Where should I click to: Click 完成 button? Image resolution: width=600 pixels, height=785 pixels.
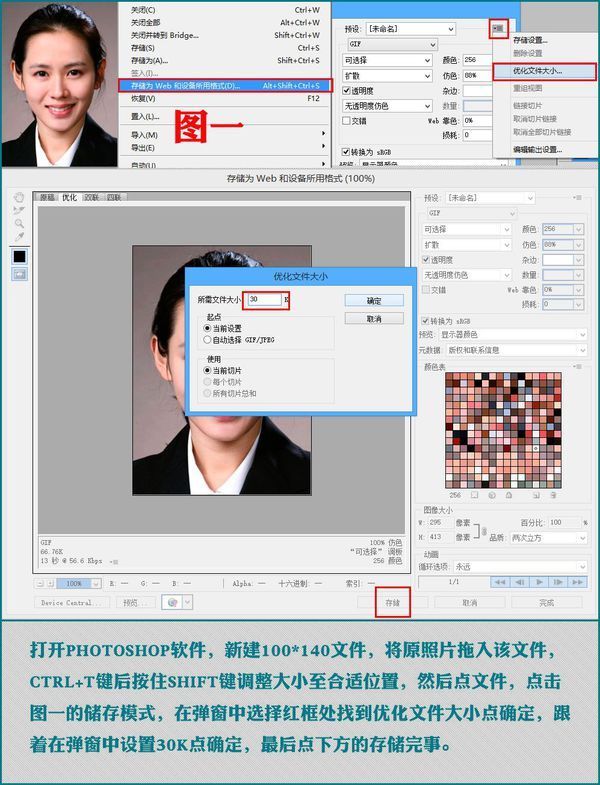click(x=546, y=602)
